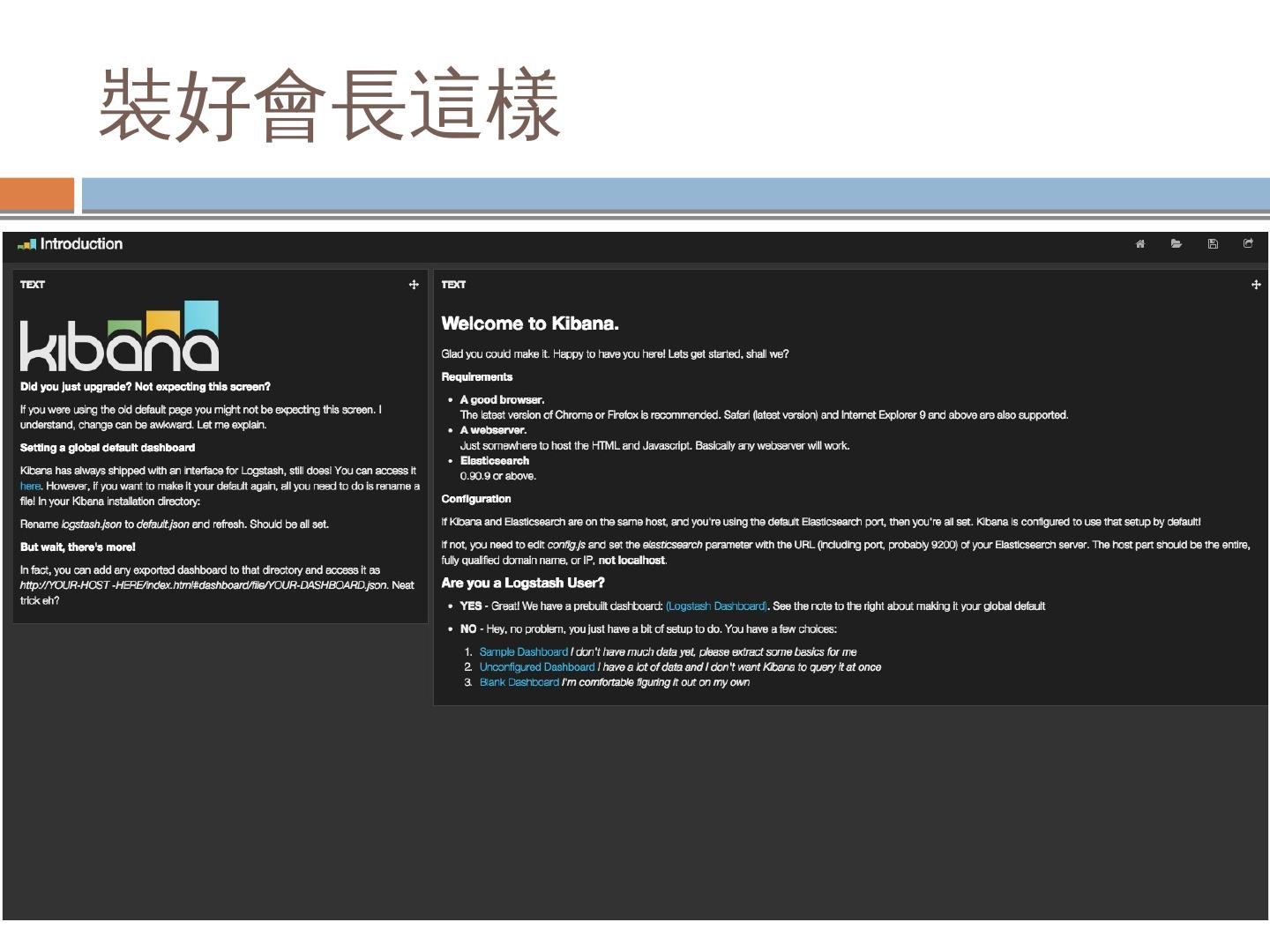Image resolution: width=1270 pixels, height=952 pixels.
Task: Click the slide title '裝好會長這樣'
Action: pyautogui.click(x=330, y=106)
